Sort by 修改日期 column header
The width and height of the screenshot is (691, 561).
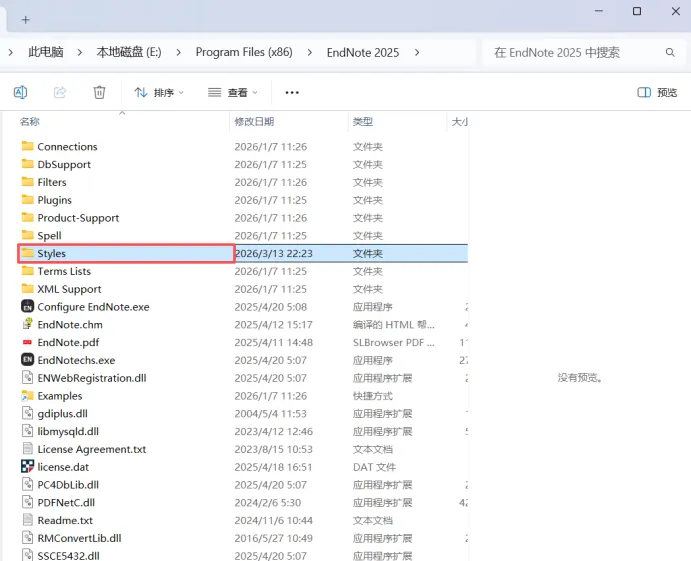[x=254, y=122]
